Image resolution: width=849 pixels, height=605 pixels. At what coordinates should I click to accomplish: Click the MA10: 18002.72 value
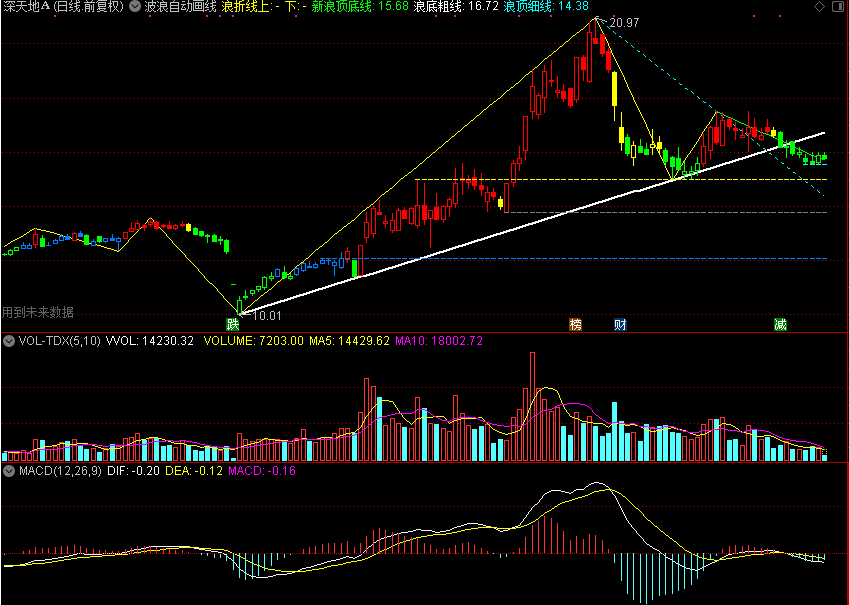(439, 341)
